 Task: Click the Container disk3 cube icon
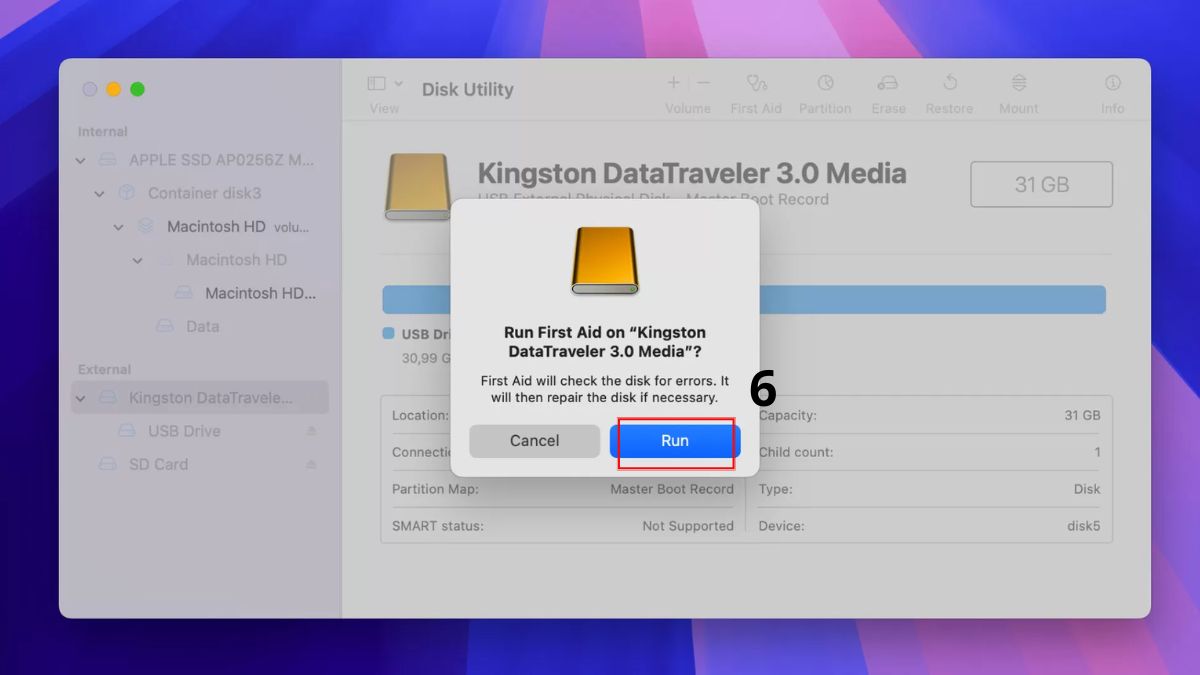pos(126,193)
